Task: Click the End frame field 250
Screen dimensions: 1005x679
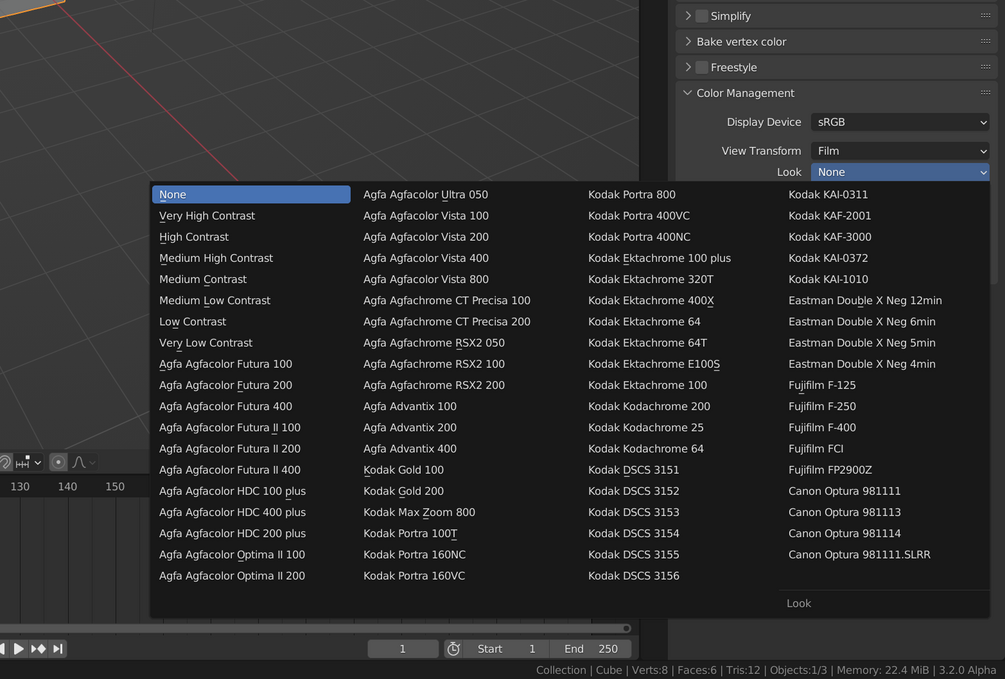Action: click(590, 649)
